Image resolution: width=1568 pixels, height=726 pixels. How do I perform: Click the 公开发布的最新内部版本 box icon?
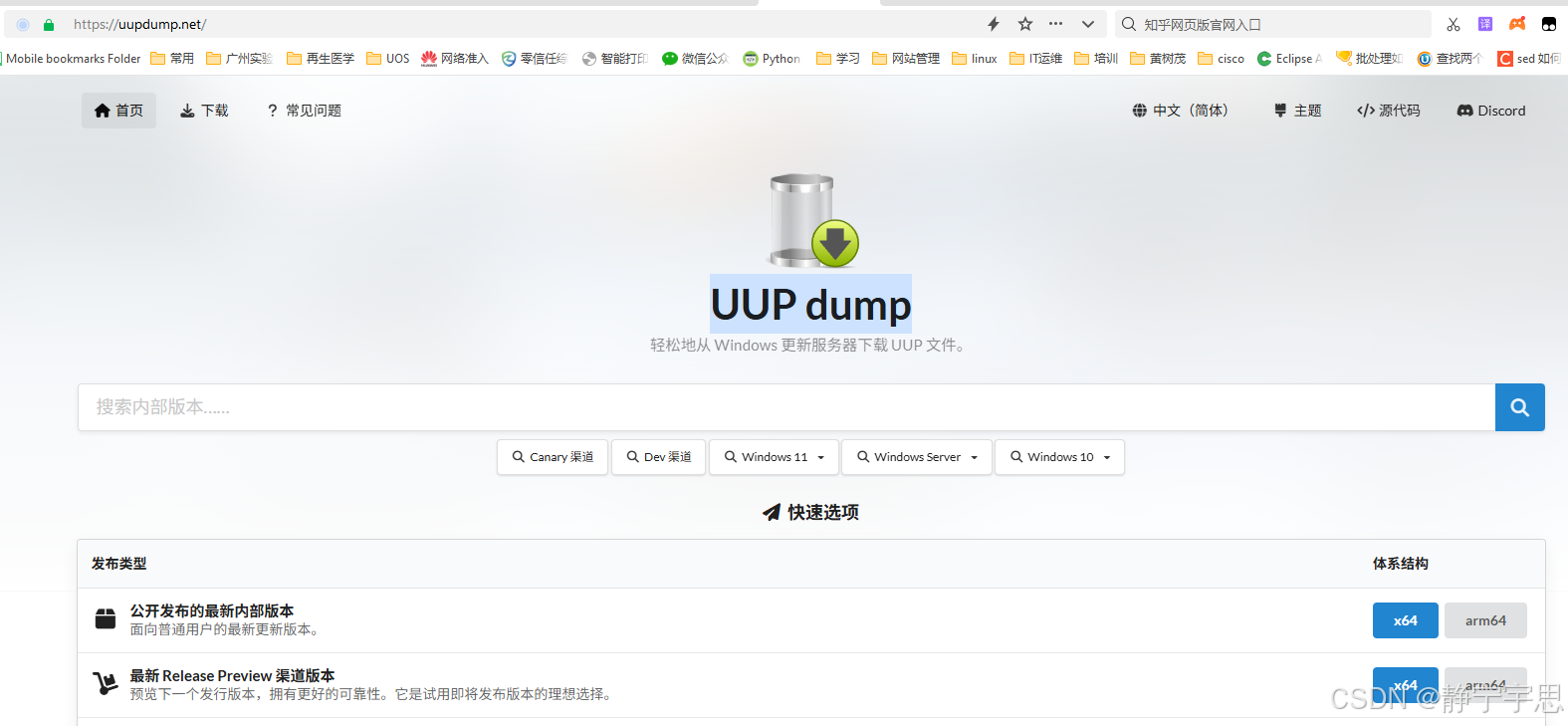coord(106,619)
